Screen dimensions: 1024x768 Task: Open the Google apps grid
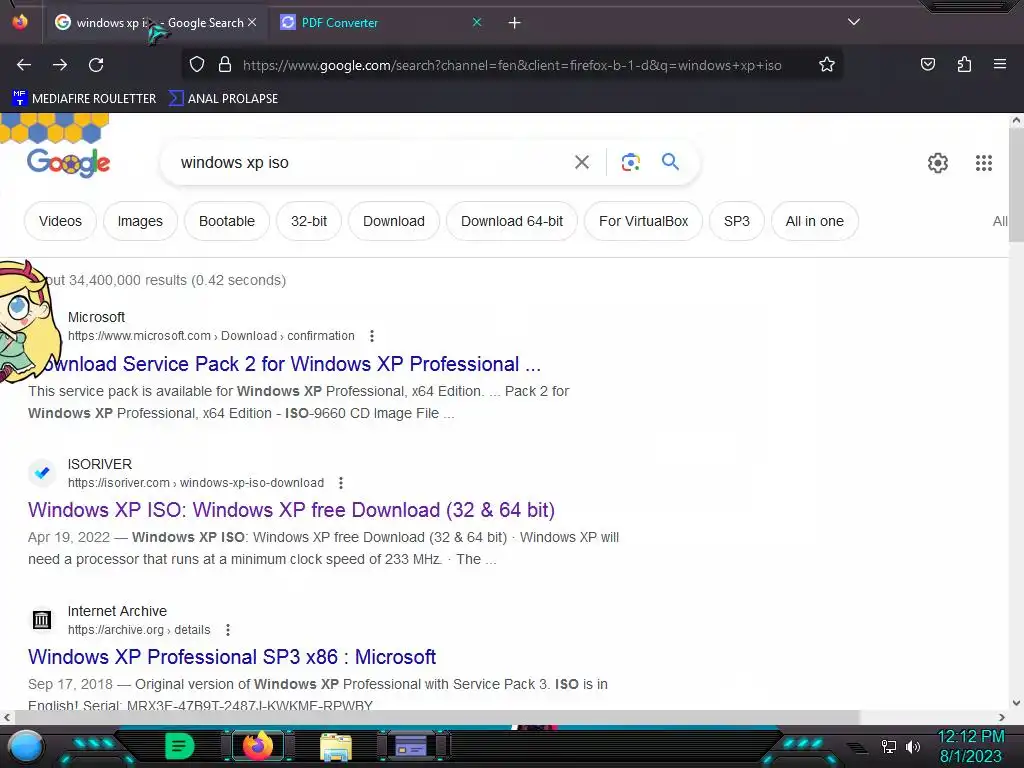point(984,163)
